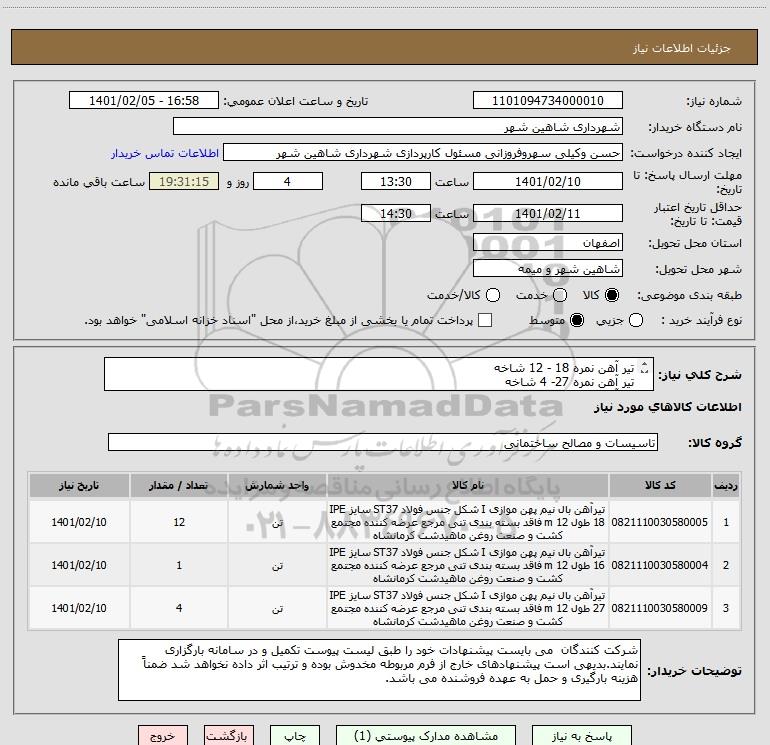Click the goods group field تاسیسات و مصالح ساختمانی

(x=383, y=442)
